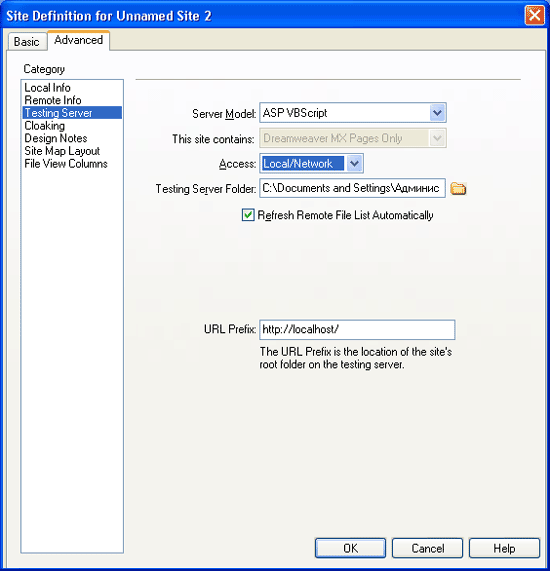This screenshot has width=550, height=571.
Task: Open Help for this dialog
Action: point(504,548)
